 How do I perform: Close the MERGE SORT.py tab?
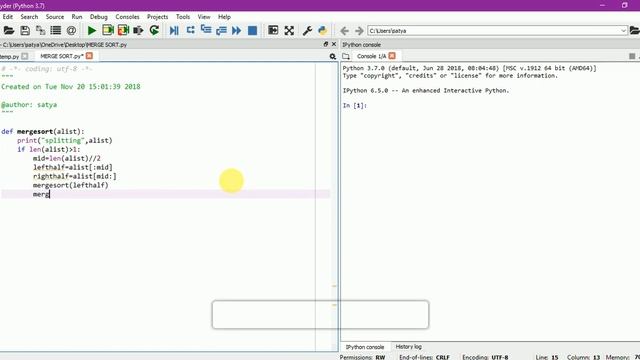[x=89, y=56]
